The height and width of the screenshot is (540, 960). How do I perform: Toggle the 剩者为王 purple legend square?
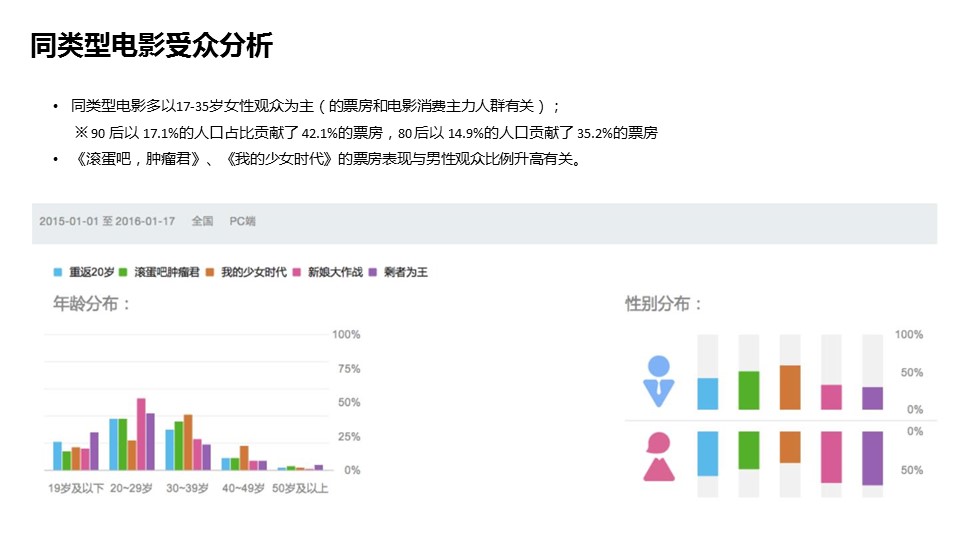point(373,272)
